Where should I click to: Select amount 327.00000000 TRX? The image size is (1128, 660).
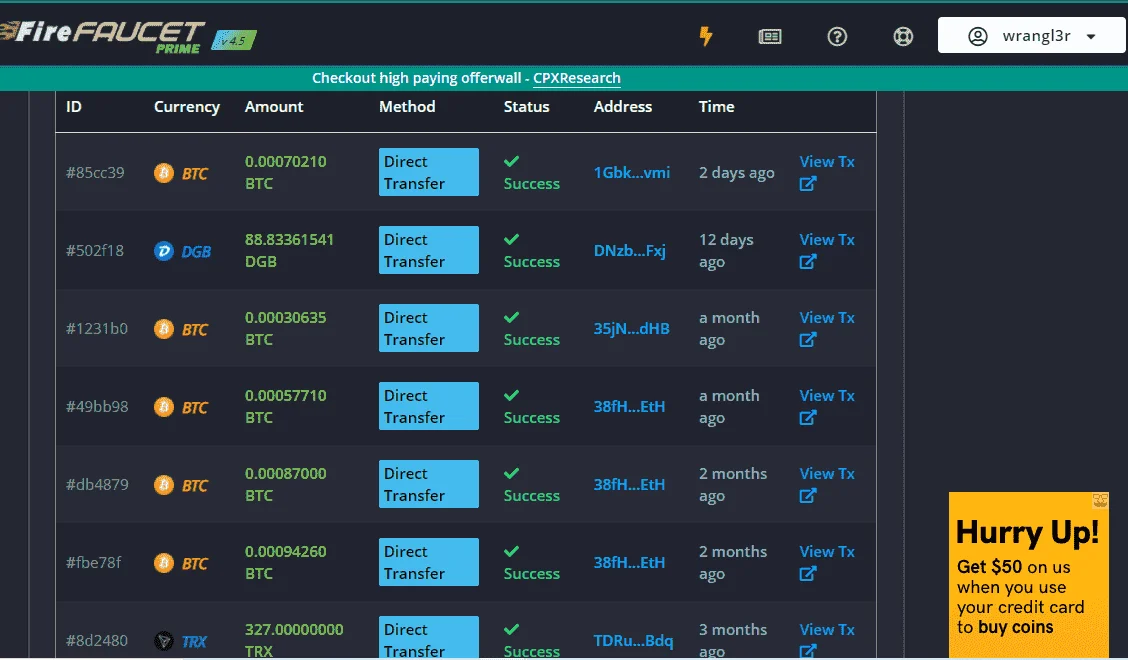pos(294,640)
